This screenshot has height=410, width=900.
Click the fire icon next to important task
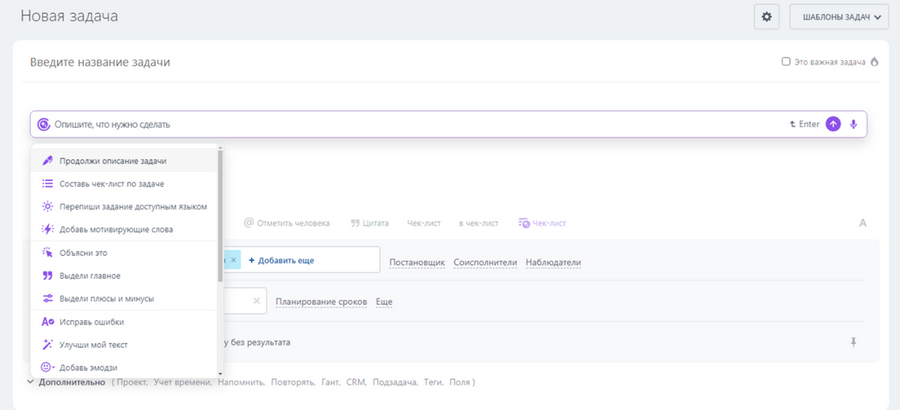875,62
